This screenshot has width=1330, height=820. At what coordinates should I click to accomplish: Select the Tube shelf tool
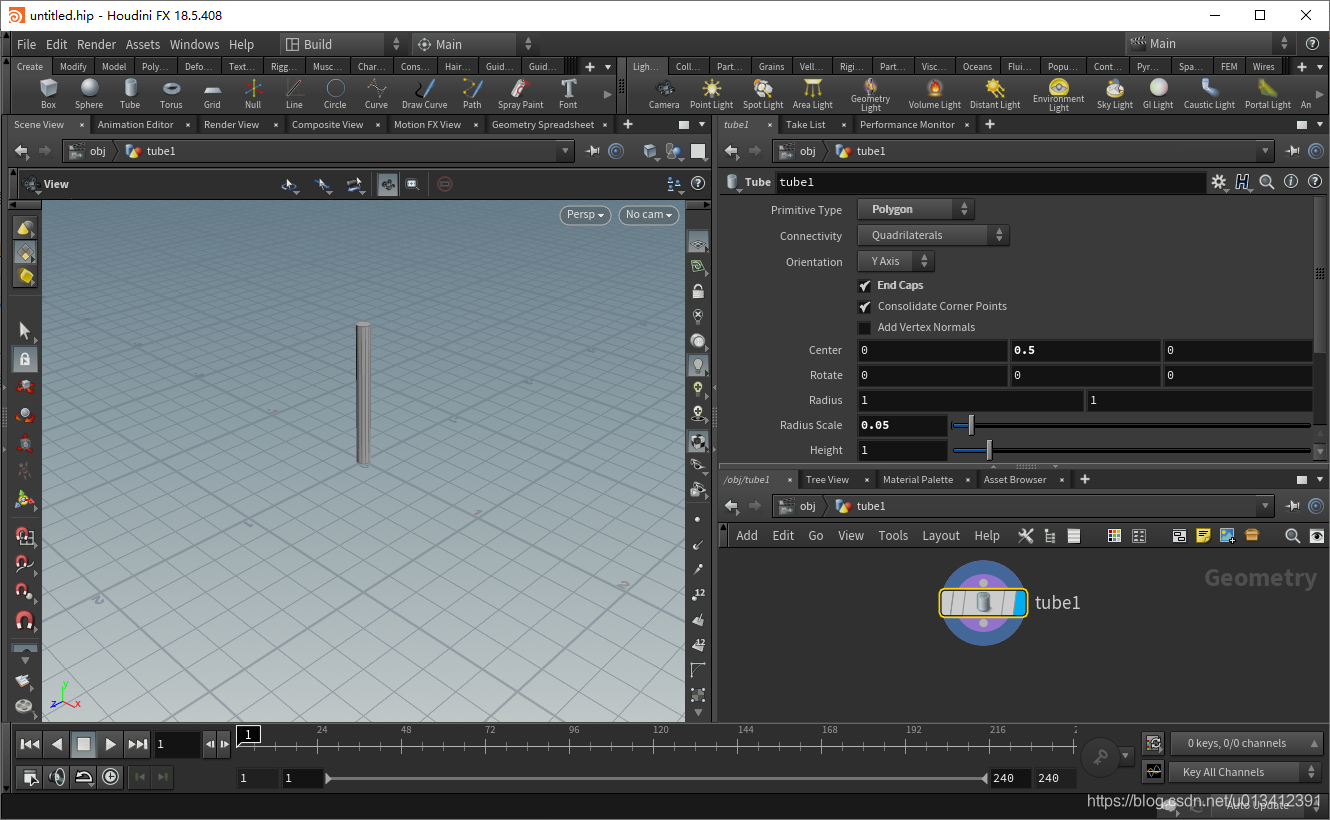tap(130, 94)
